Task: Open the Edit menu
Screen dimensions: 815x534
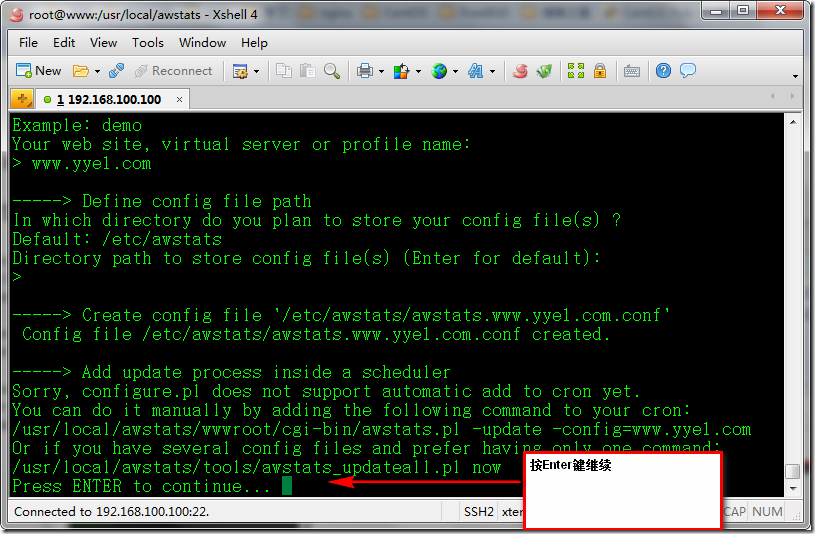Action: (64, 43)
